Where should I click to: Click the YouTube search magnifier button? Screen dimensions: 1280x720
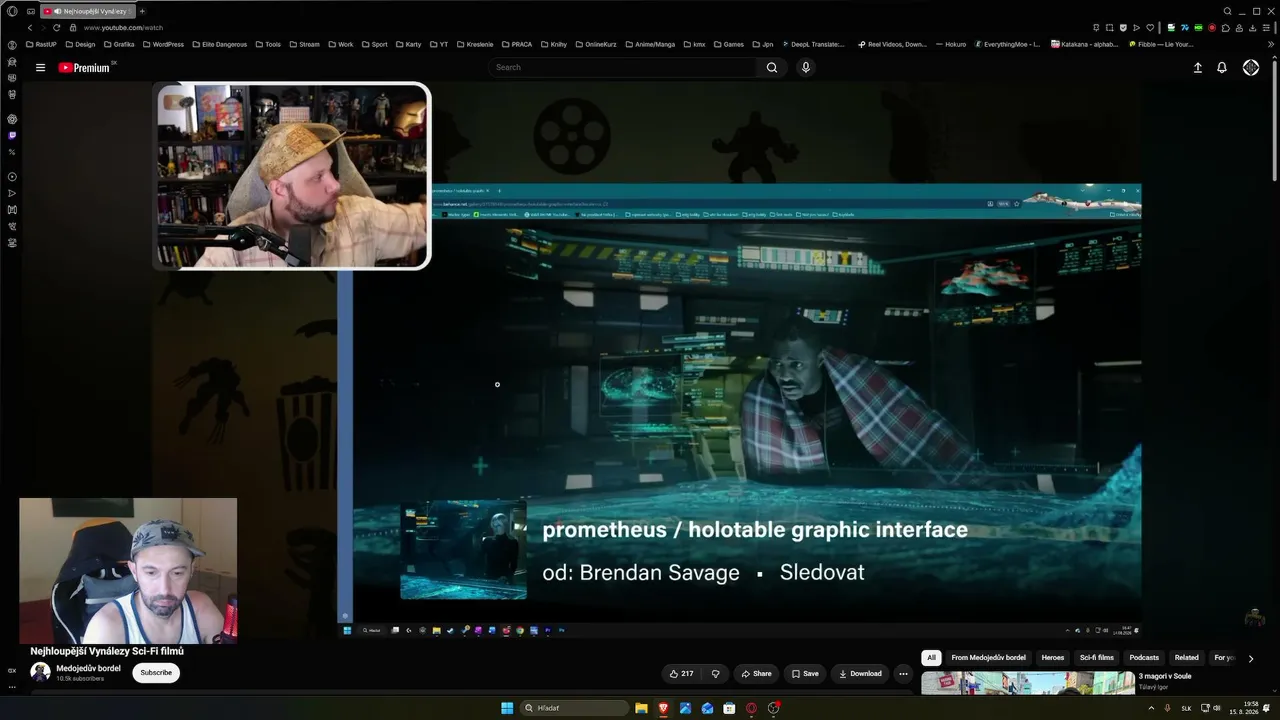[772, 68]
